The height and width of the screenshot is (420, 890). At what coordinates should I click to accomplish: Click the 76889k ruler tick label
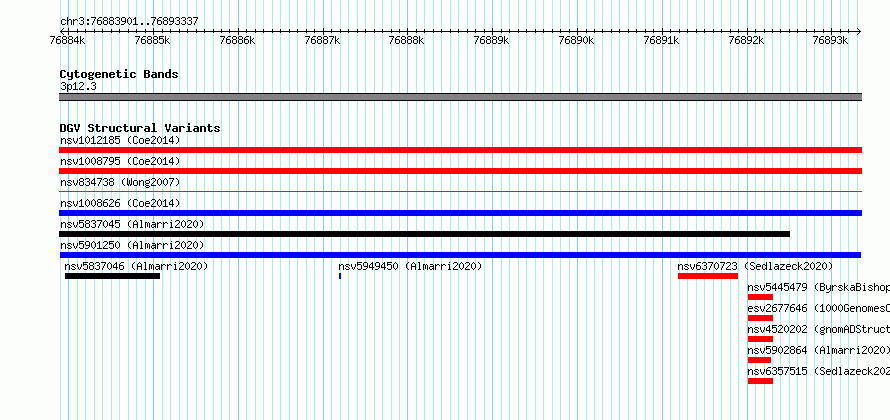[492, 40]
